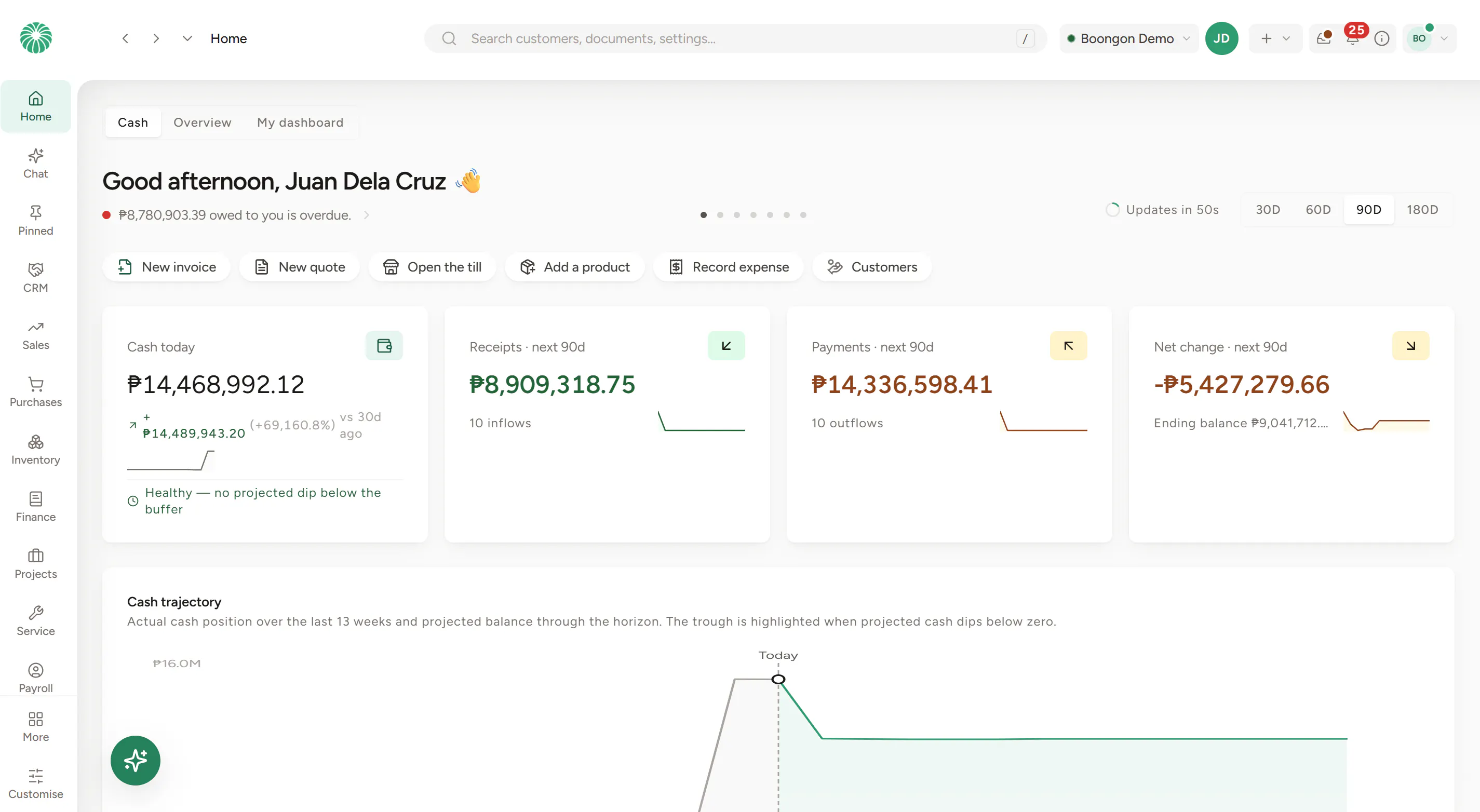Click the Today marker on cash trajectory
The width and height of the screenshot is (1480, 812).
click(778, 679)
